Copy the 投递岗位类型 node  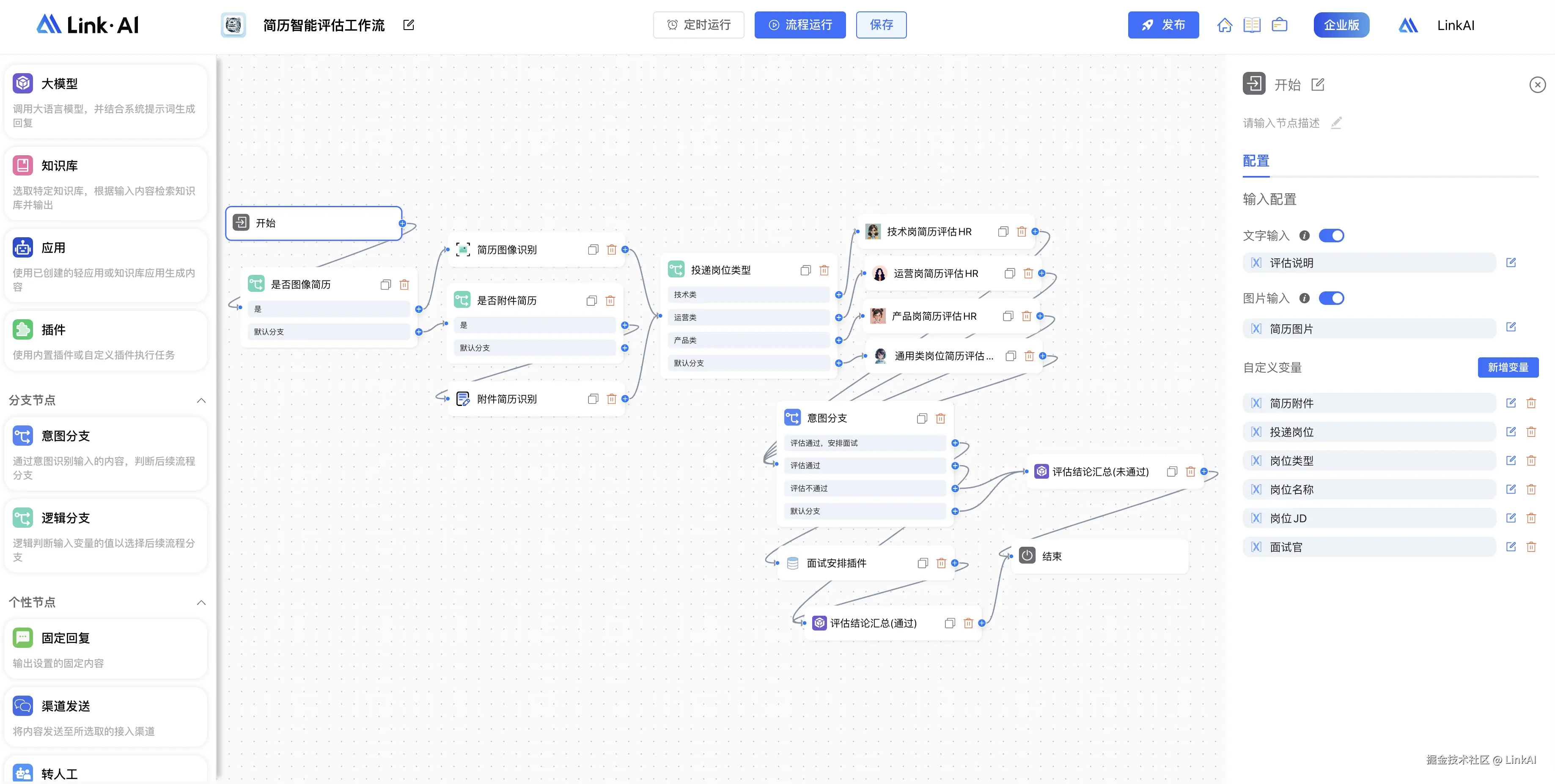click(x=805, y=270)
